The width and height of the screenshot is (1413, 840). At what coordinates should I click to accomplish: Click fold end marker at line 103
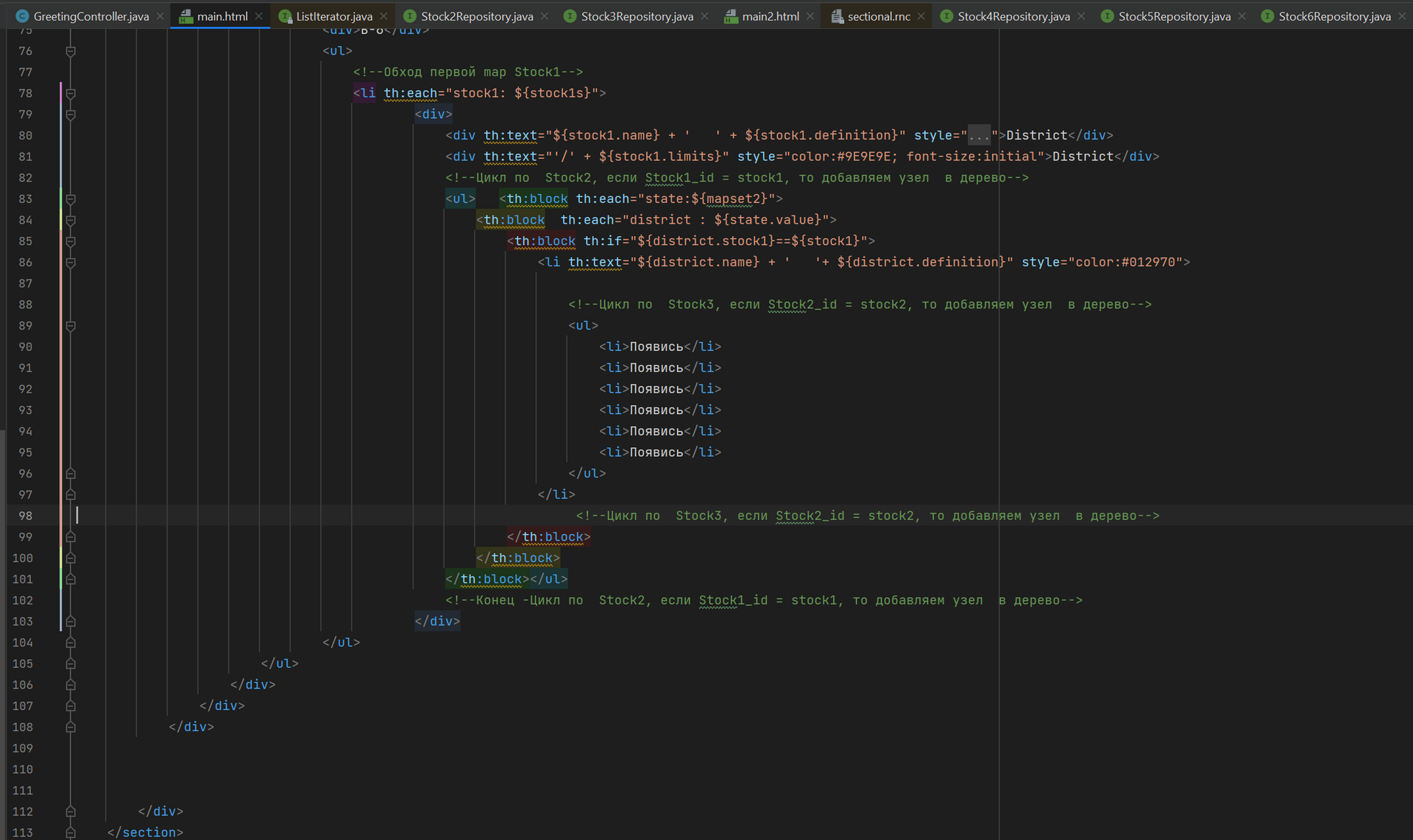tap(71, 622)
